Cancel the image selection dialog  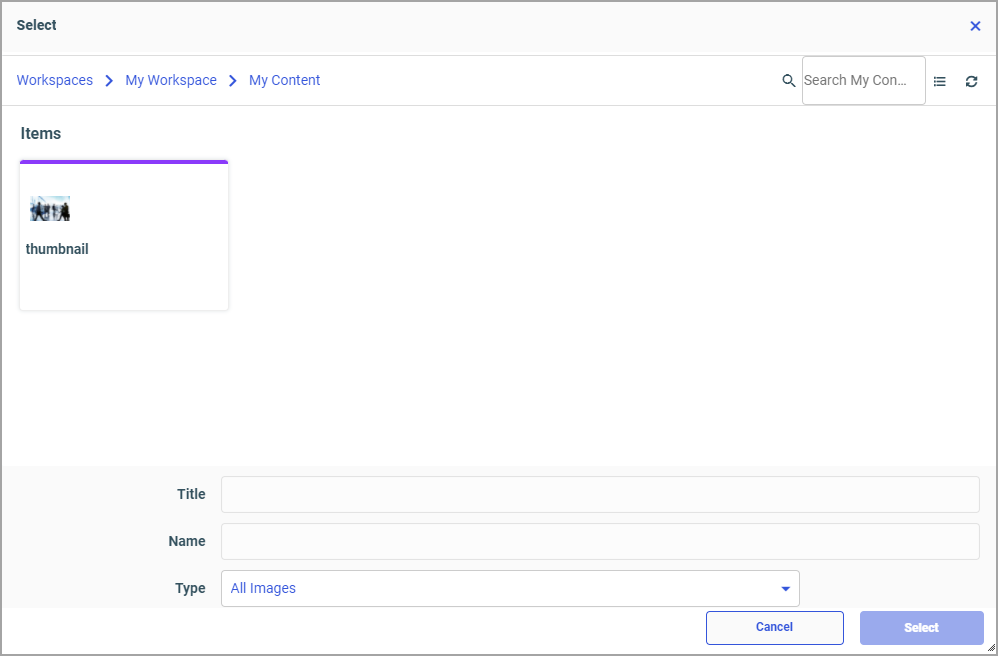pos(774,627)
